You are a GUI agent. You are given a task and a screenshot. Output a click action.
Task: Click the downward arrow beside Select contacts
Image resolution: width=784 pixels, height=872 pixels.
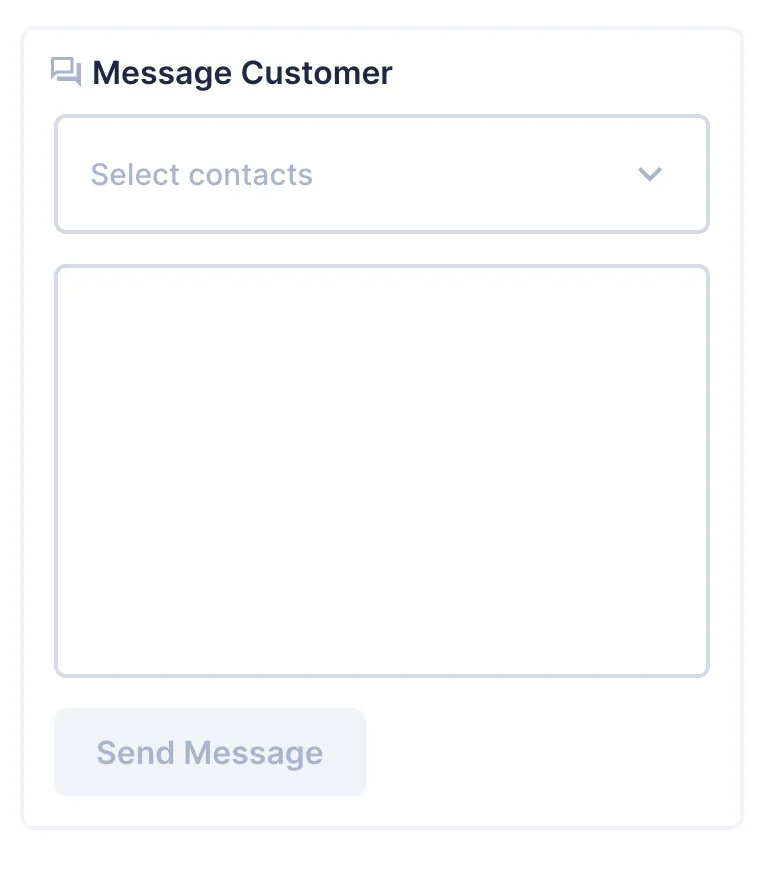[x=650, y=174]
